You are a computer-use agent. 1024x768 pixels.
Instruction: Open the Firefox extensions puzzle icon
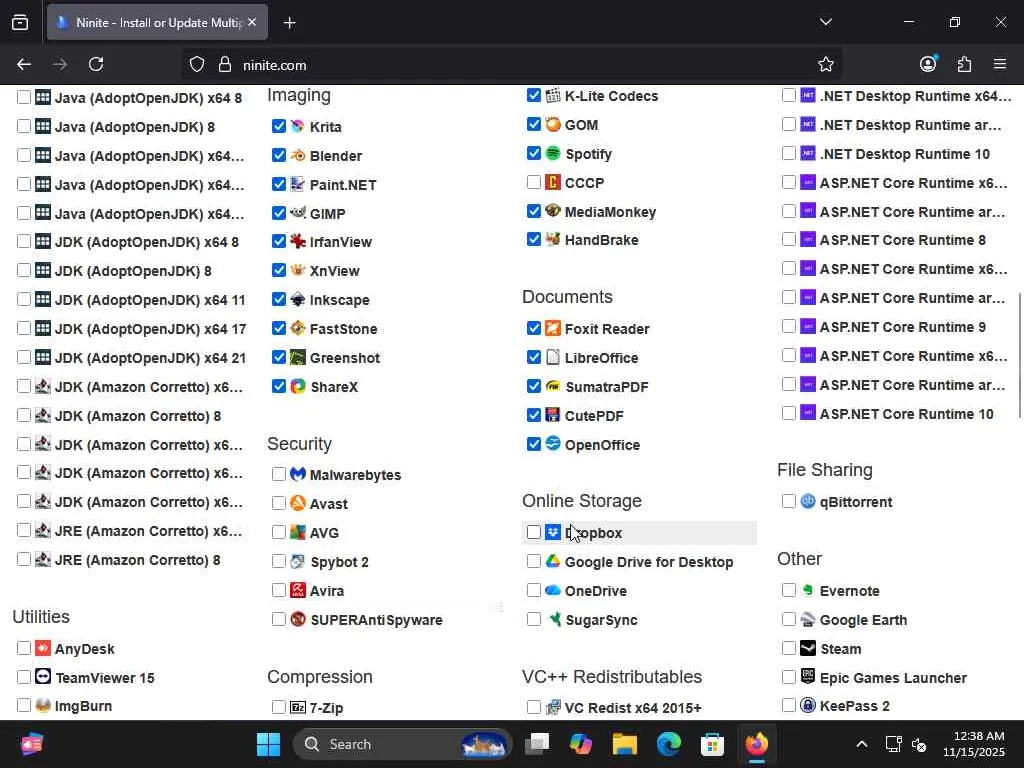point(964,64)
